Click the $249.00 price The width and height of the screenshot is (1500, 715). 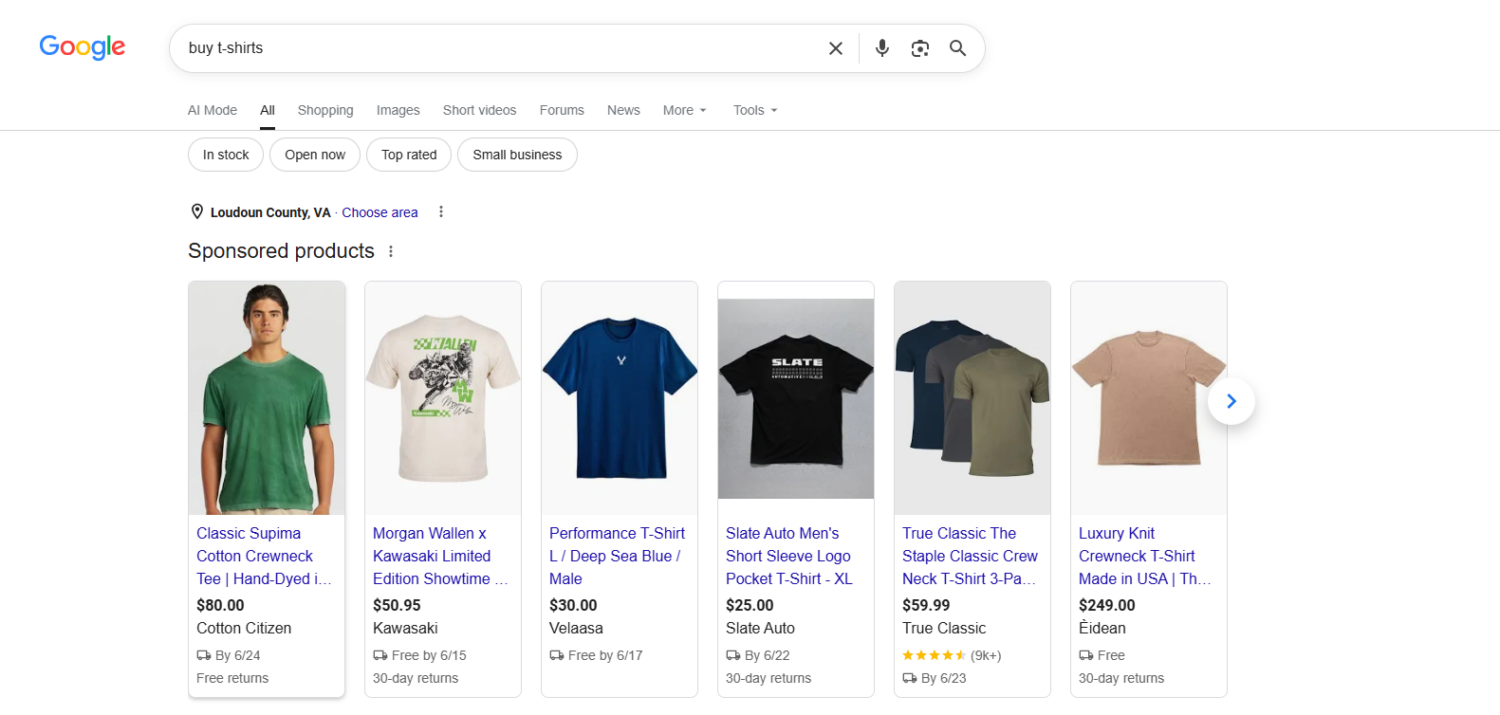click(1107, 605)
